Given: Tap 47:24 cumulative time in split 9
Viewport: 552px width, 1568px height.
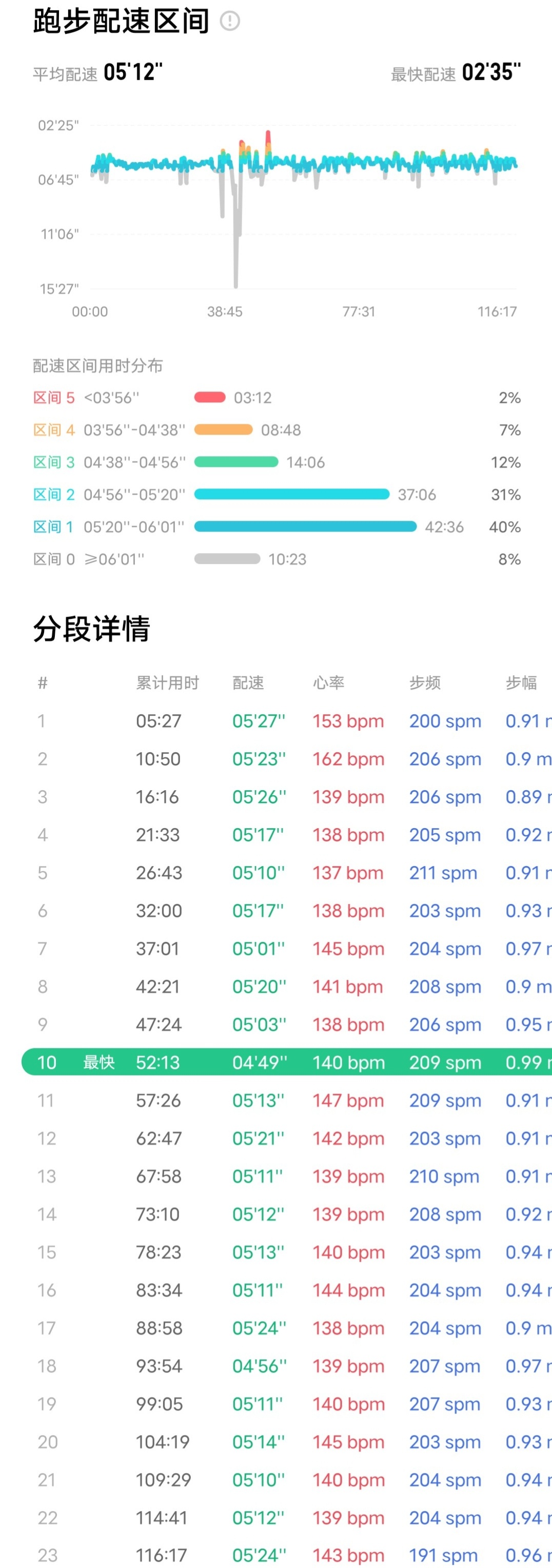Looking at the screenshot, I should (158, 1025).
